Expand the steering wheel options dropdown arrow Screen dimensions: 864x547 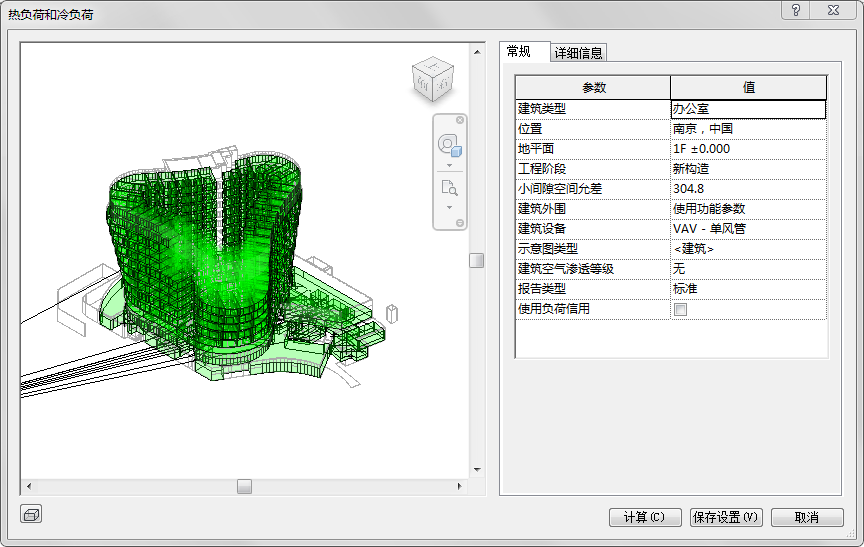coord(449,164)
